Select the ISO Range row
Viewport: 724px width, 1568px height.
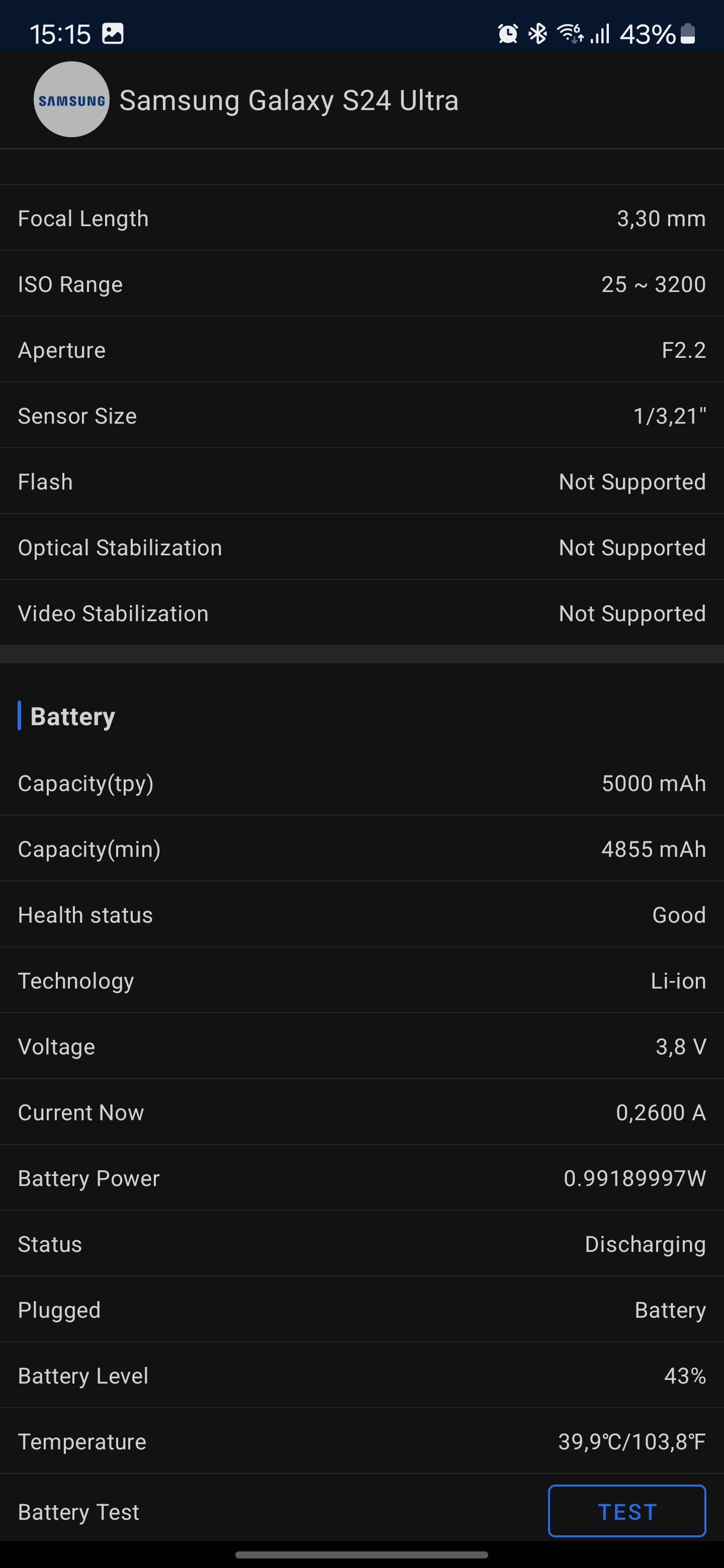tap(361, 284)
